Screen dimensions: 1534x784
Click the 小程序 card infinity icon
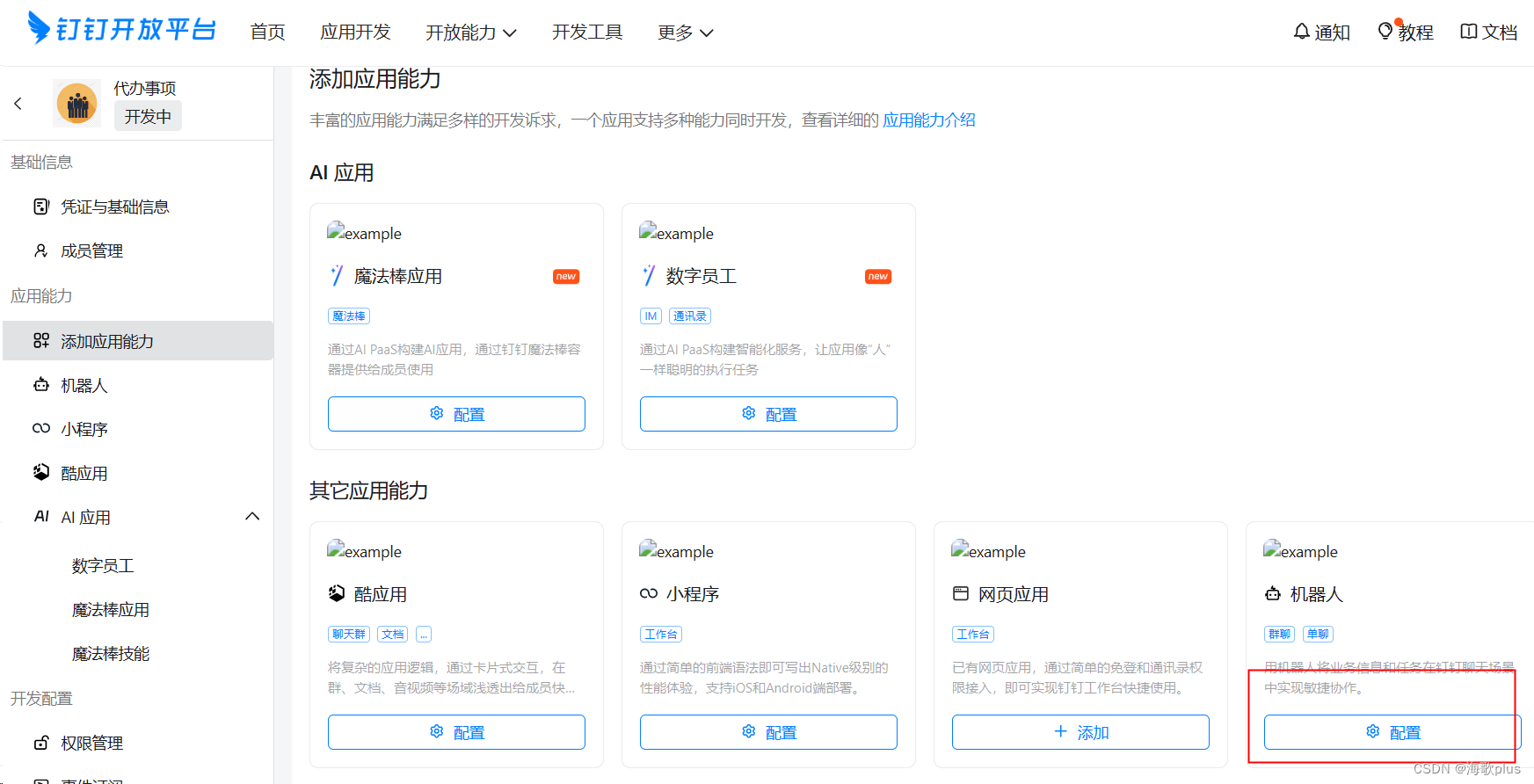click(649, 593)
